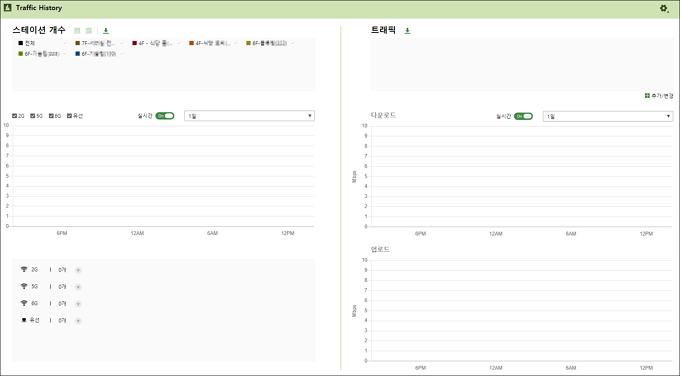680x376 pixels.
Task: Toggle the check mark for the 7F legend item
Action: (121, 43)
